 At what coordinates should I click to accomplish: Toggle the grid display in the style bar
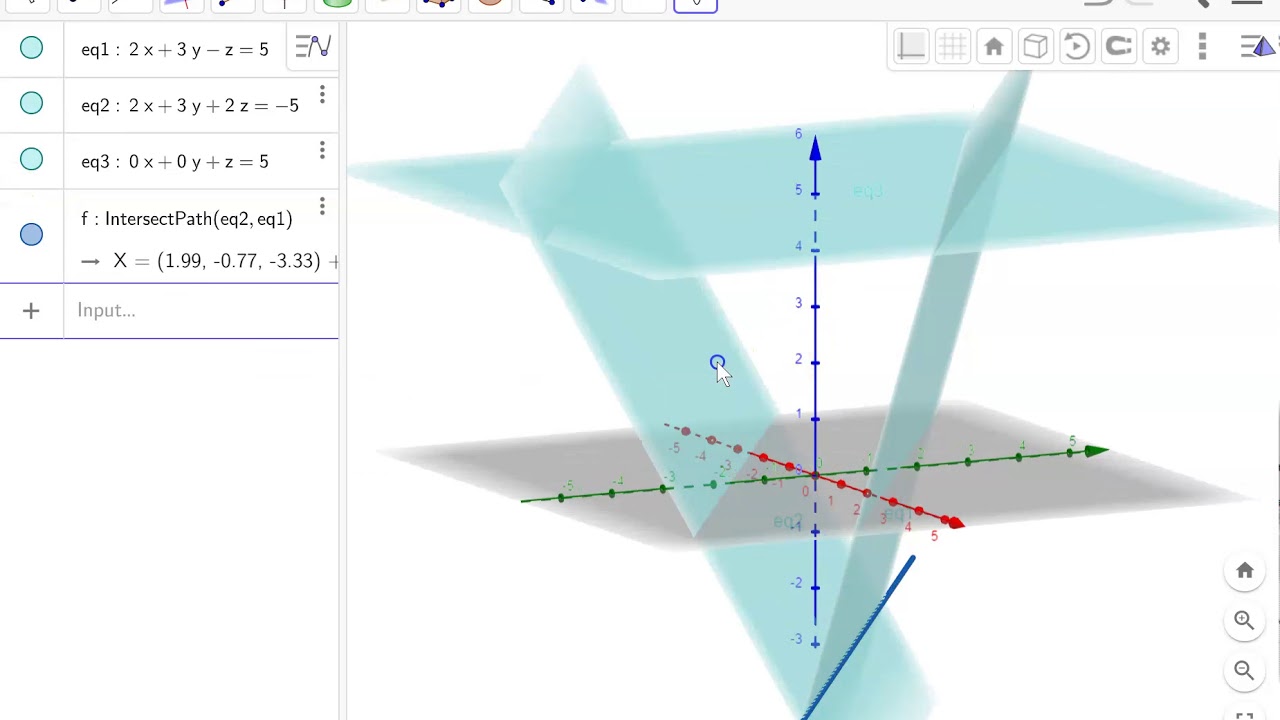(x=953, y=46)
